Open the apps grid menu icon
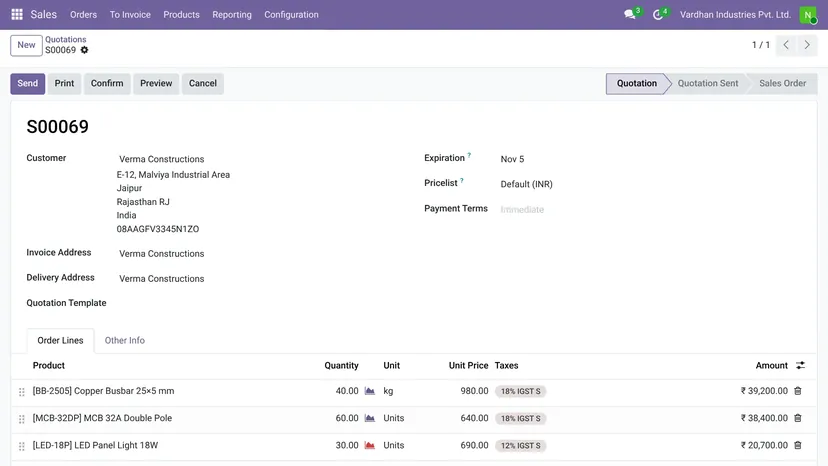Screen dimensions: 828x466 [17, 14]
